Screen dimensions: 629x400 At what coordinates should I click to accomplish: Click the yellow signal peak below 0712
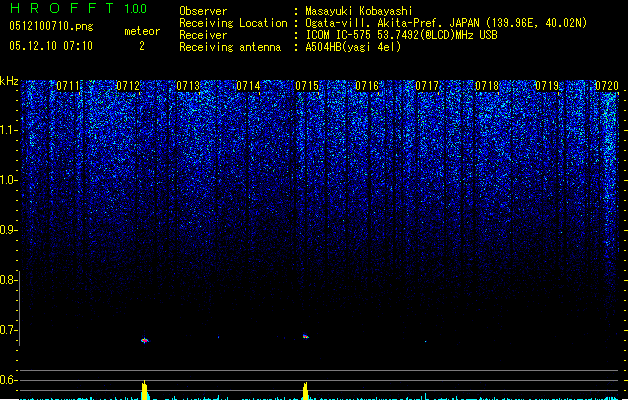144,390
